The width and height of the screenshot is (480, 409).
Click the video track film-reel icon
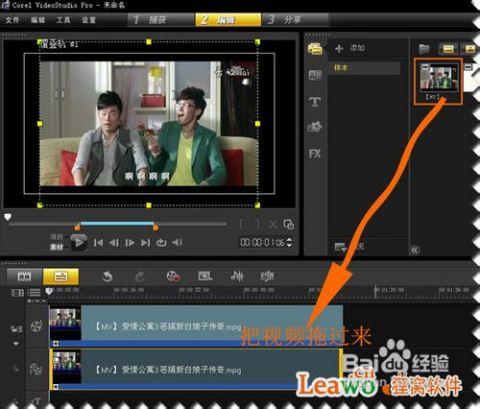36,326
